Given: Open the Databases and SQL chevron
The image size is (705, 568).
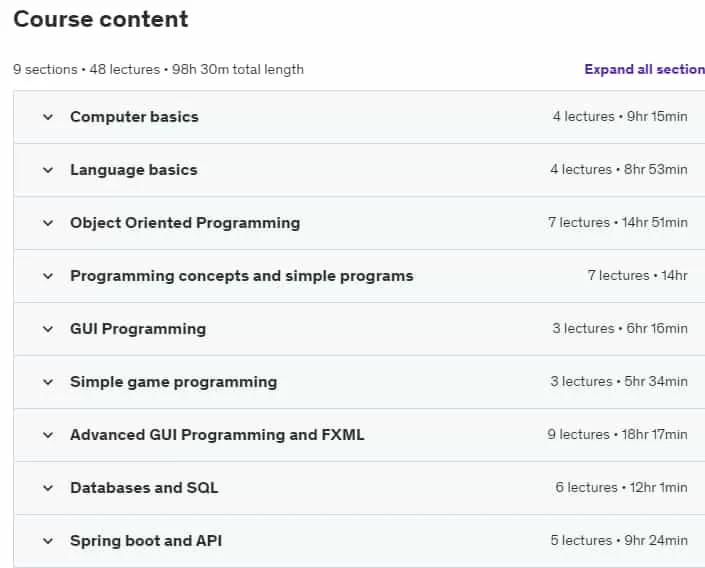Looking at the screenshot, I should 48,488.
